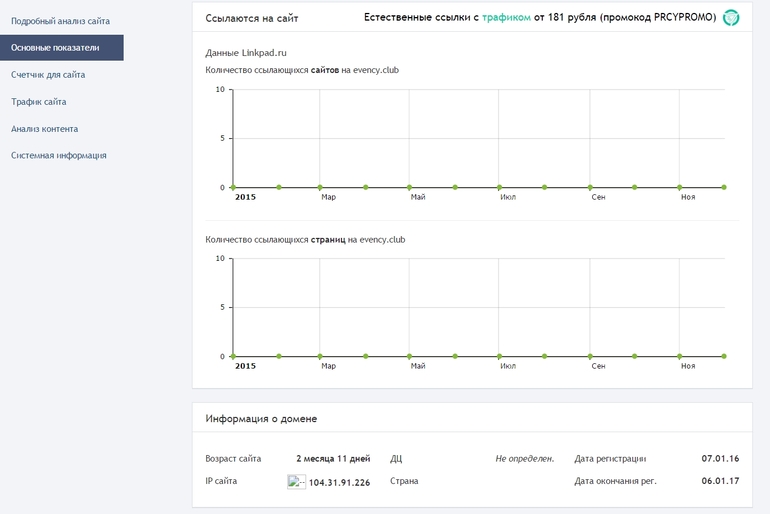Screen dimensions: 770x514
Task: Open "Подробный анализ сайта" in the sidebar
Action: (60, 20)
